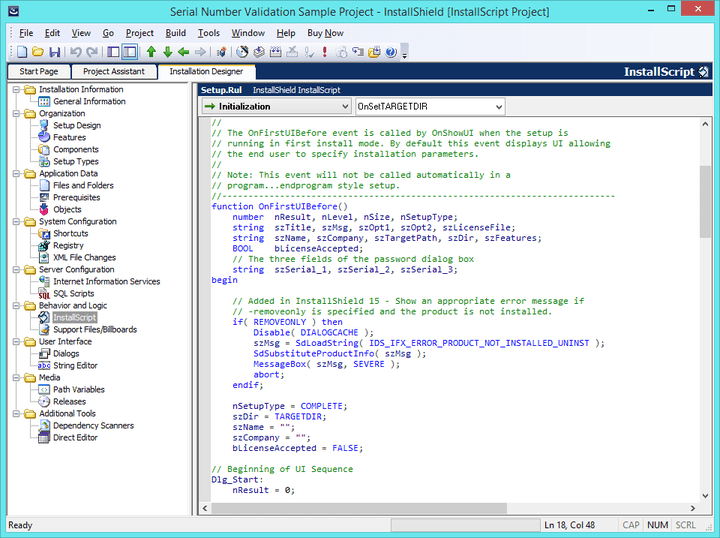Select the Setup.Rul file tab
Viewport: 720px width, 538px height.
[221, 90]
